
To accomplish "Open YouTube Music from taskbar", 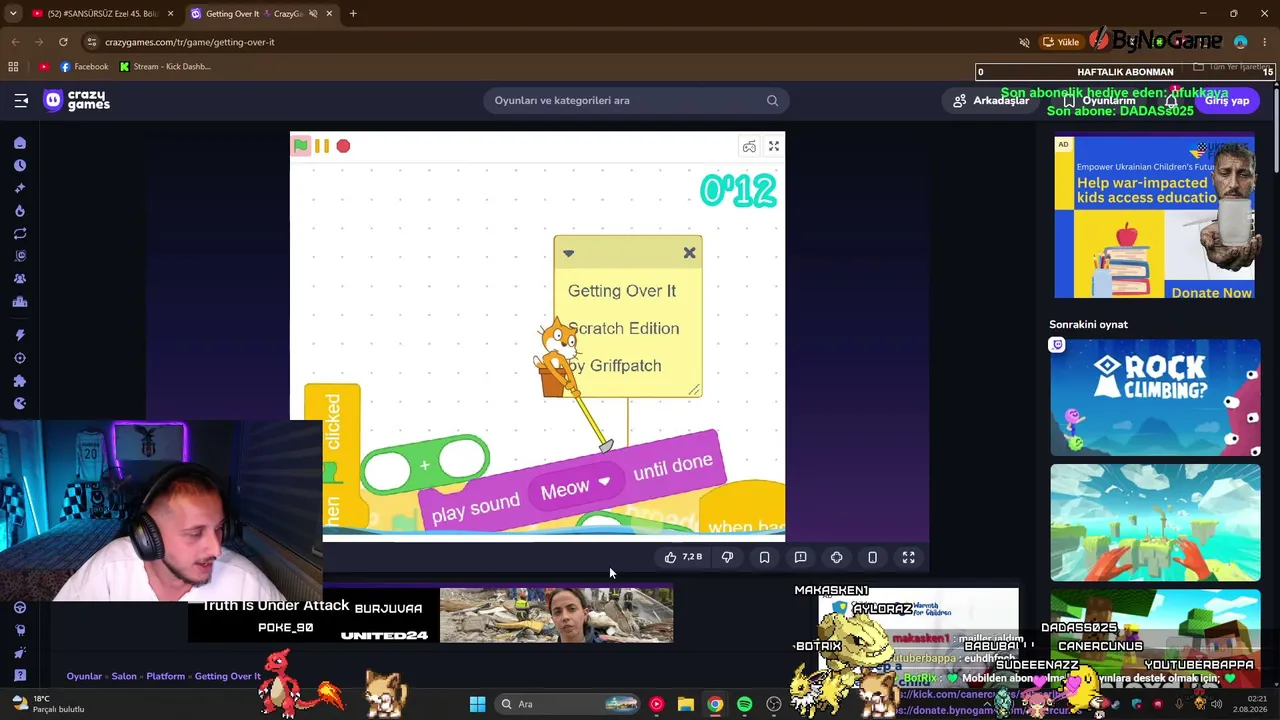I will click(x=656, y=704).
